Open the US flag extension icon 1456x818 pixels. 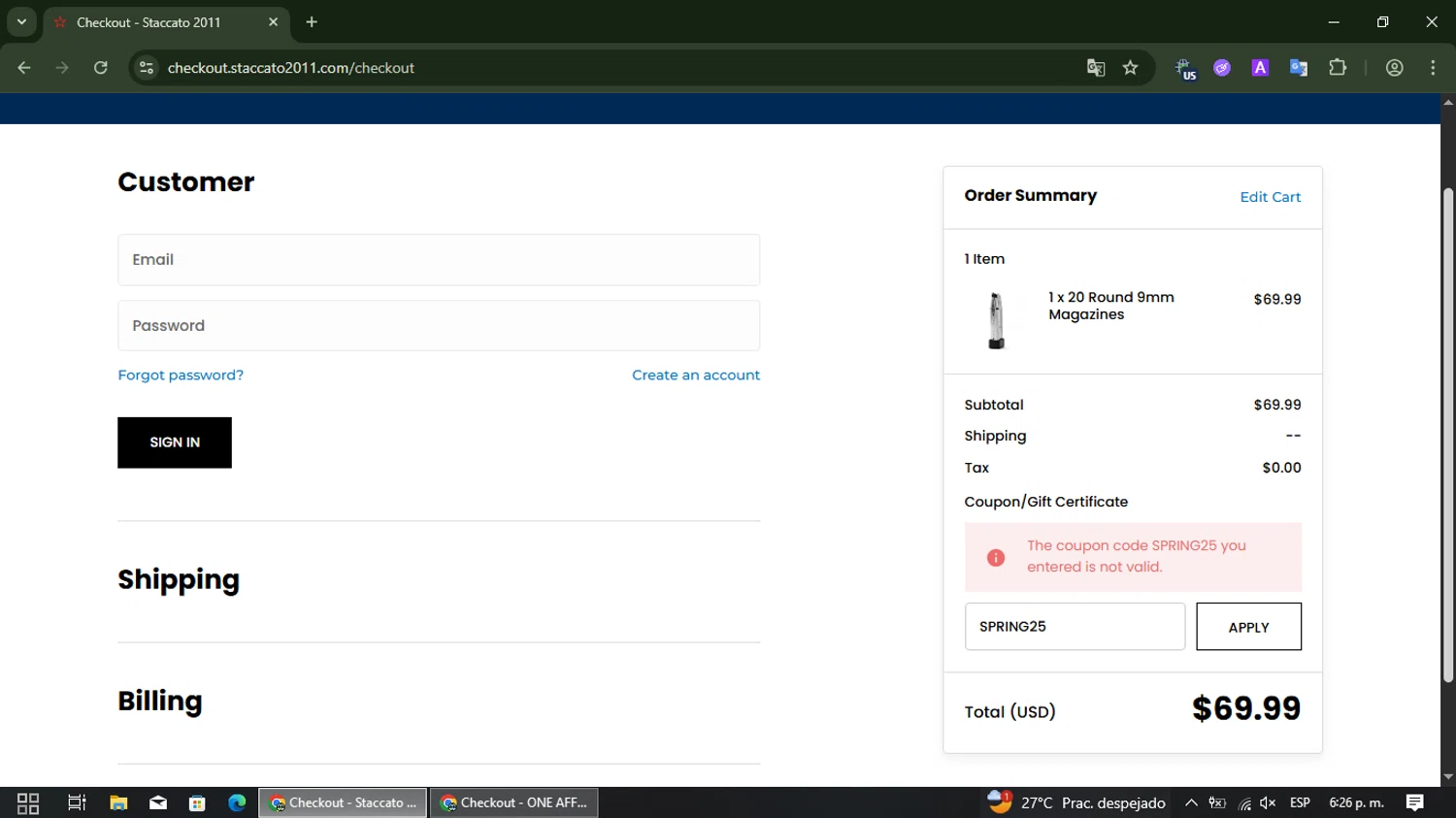coord(1185,68)
